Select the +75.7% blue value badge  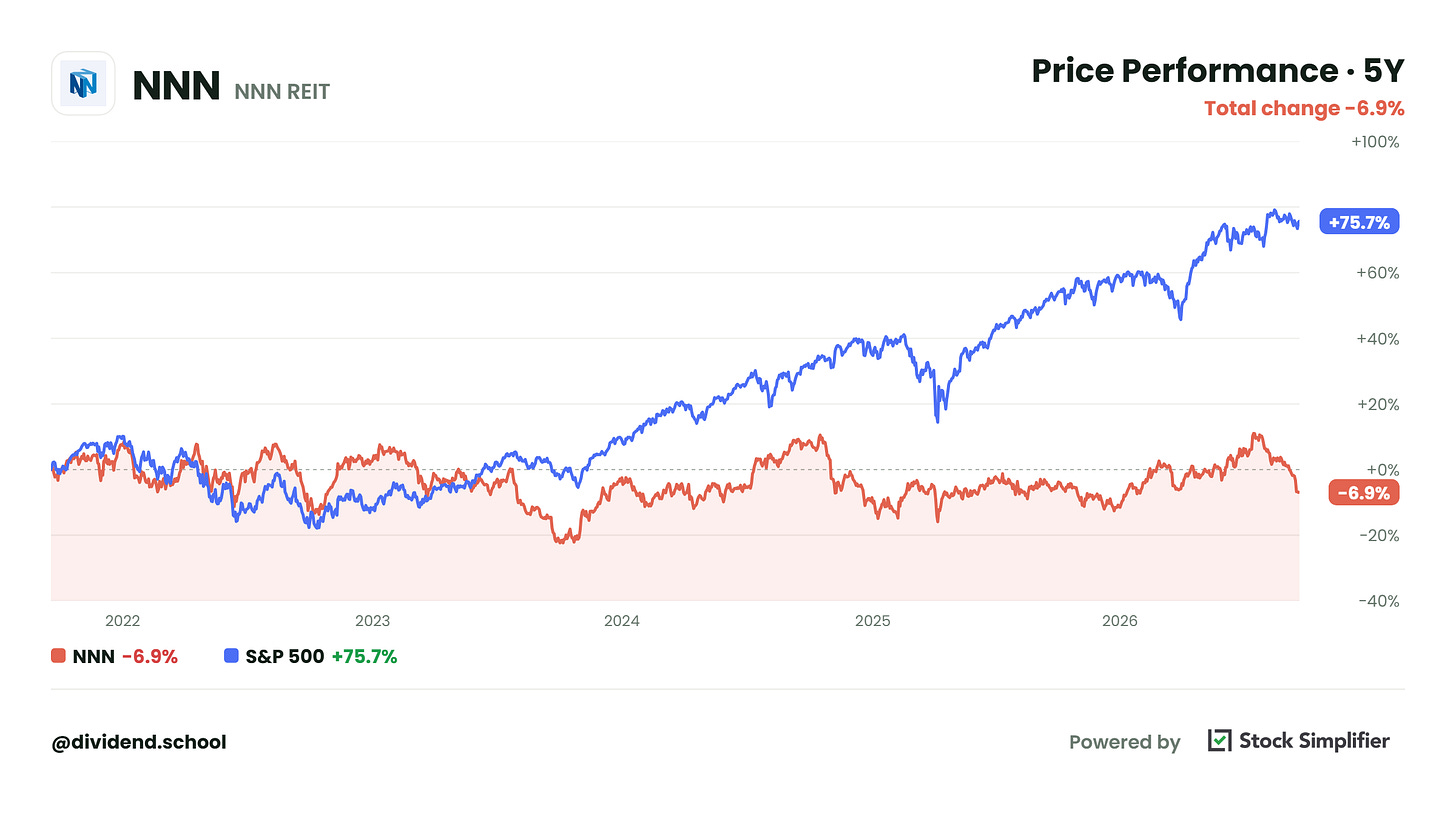tap(1359, 222)
